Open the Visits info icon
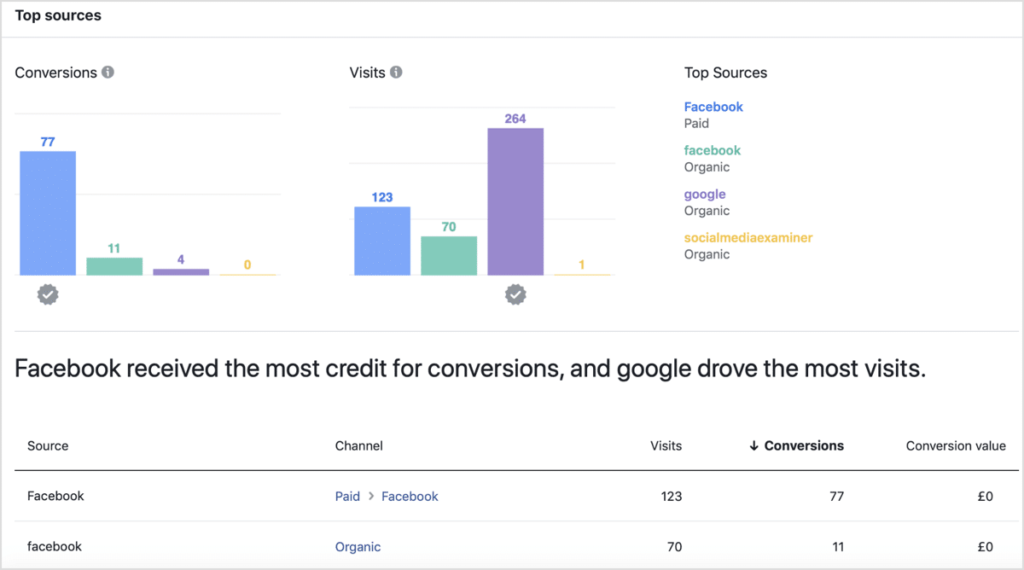 click(x=396, y=72)
